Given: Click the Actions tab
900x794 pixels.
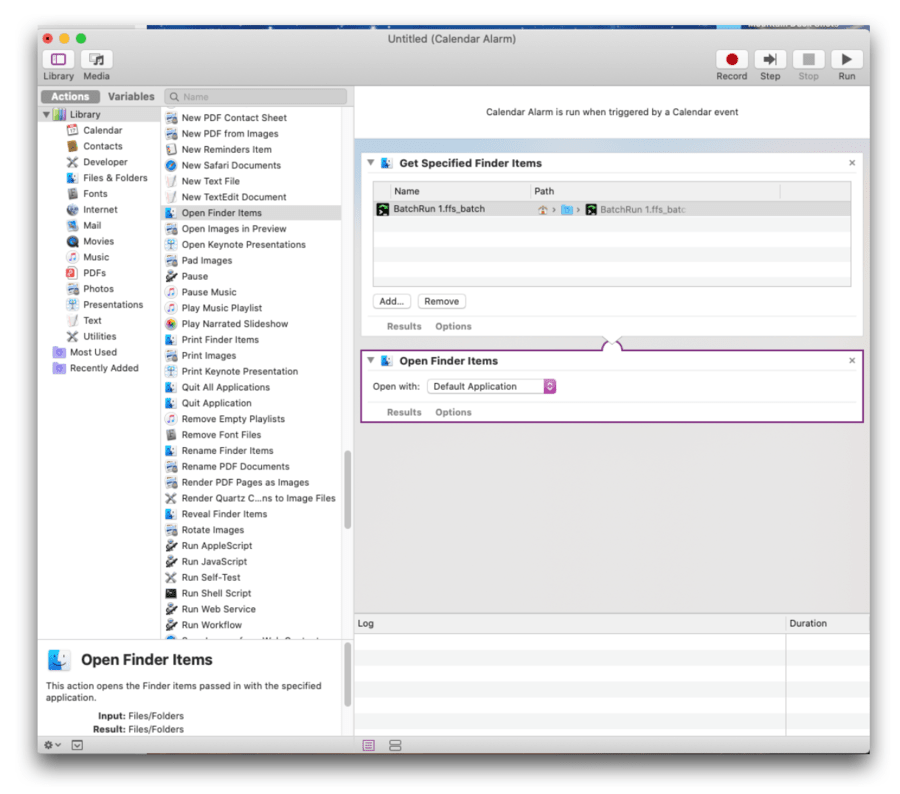Looking at the screenshot, I should pos(69,96).
